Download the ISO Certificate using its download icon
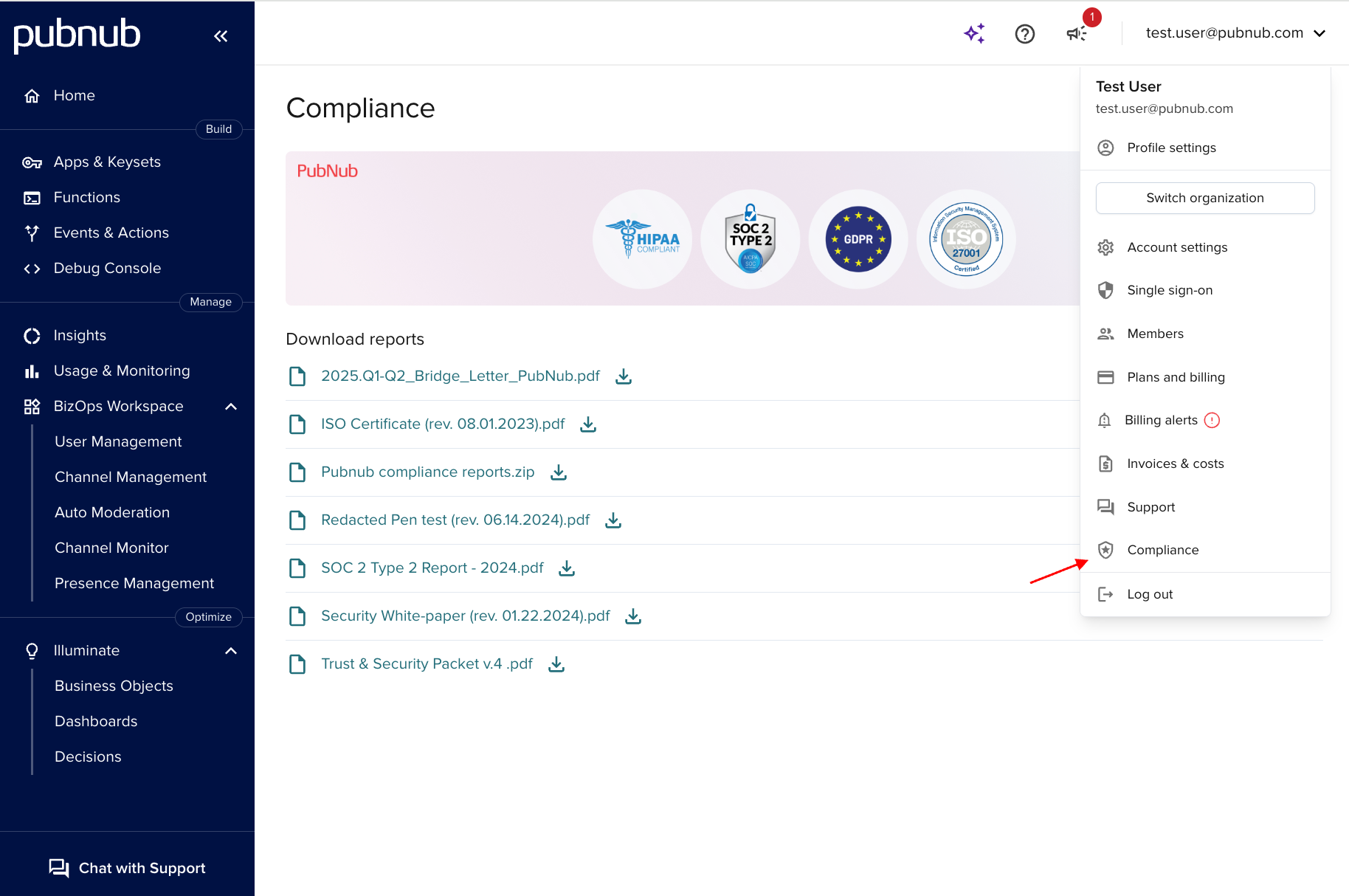The width and height of the screenshot is (1349, 896). click(587, 424)
